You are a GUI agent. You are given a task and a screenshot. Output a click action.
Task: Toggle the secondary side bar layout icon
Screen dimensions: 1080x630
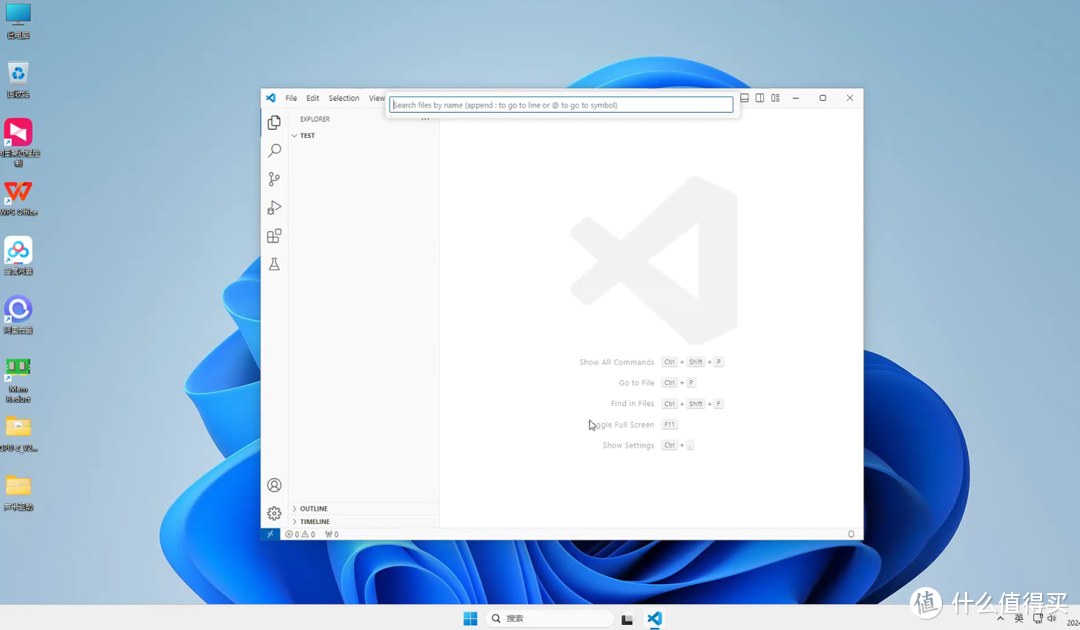tap(759, 98)
